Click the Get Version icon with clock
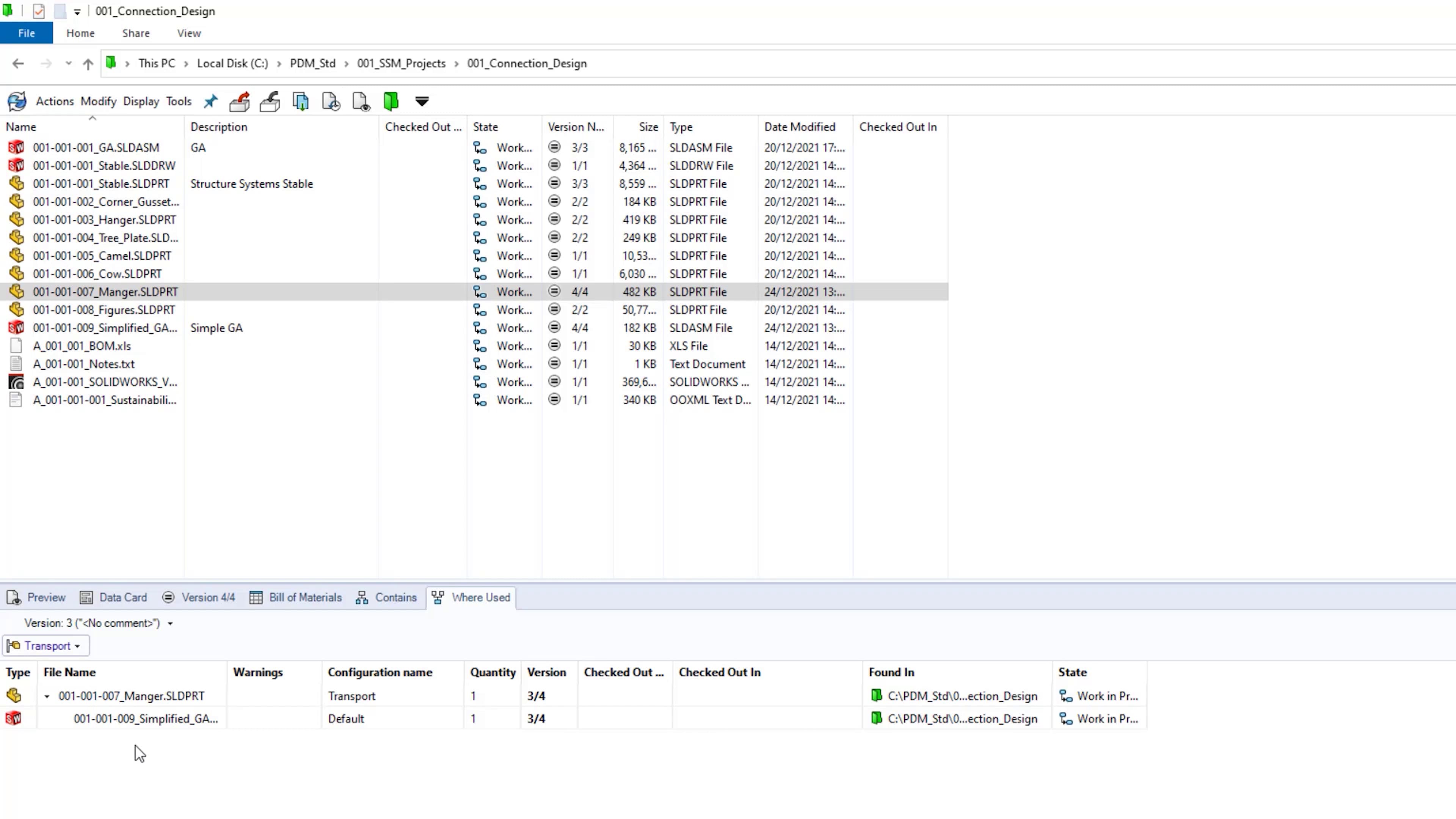The width and height of the screenshot is (1456, 819). pos(331,101)
